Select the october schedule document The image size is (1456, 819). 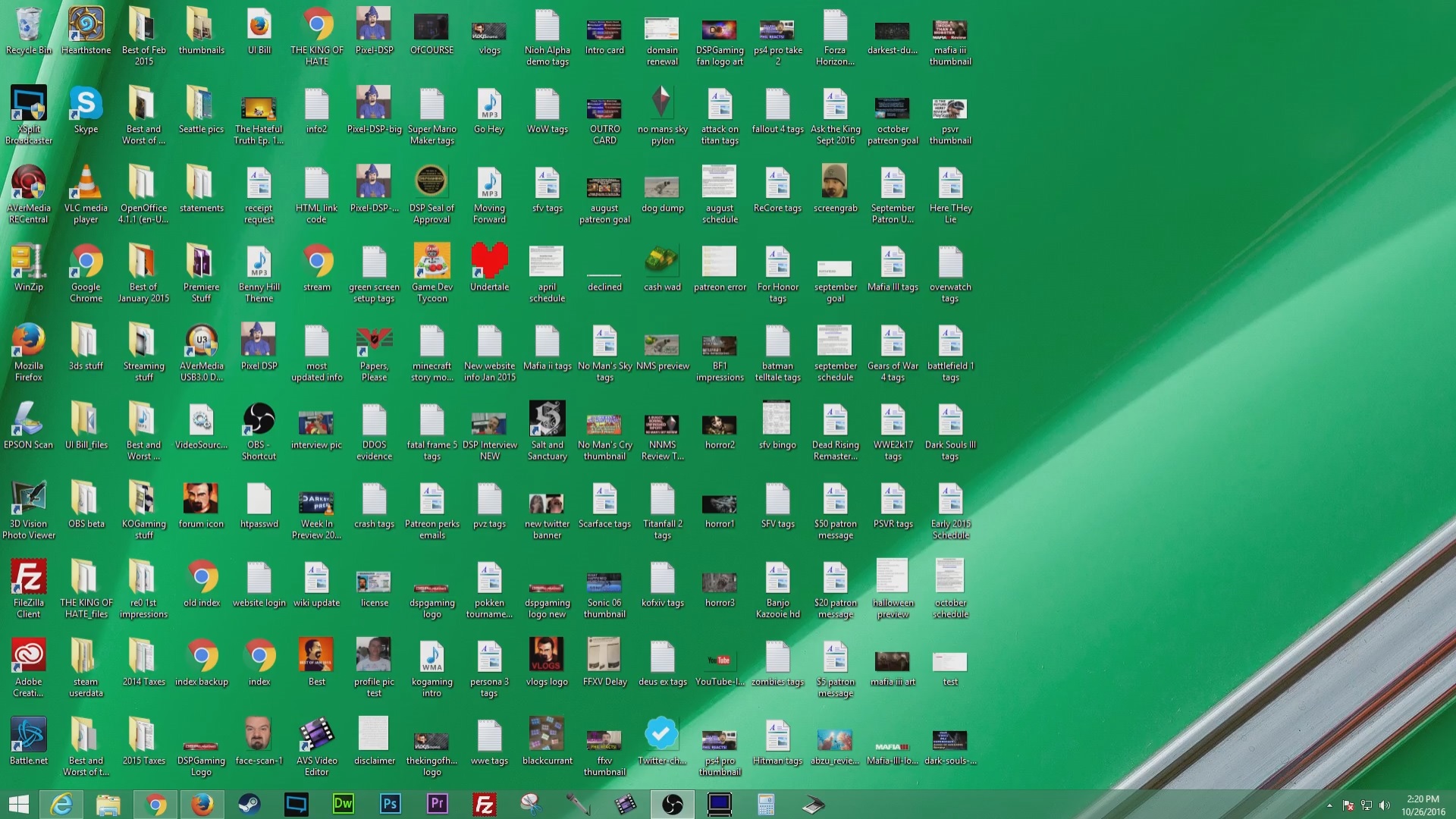(x=950, y=588)
